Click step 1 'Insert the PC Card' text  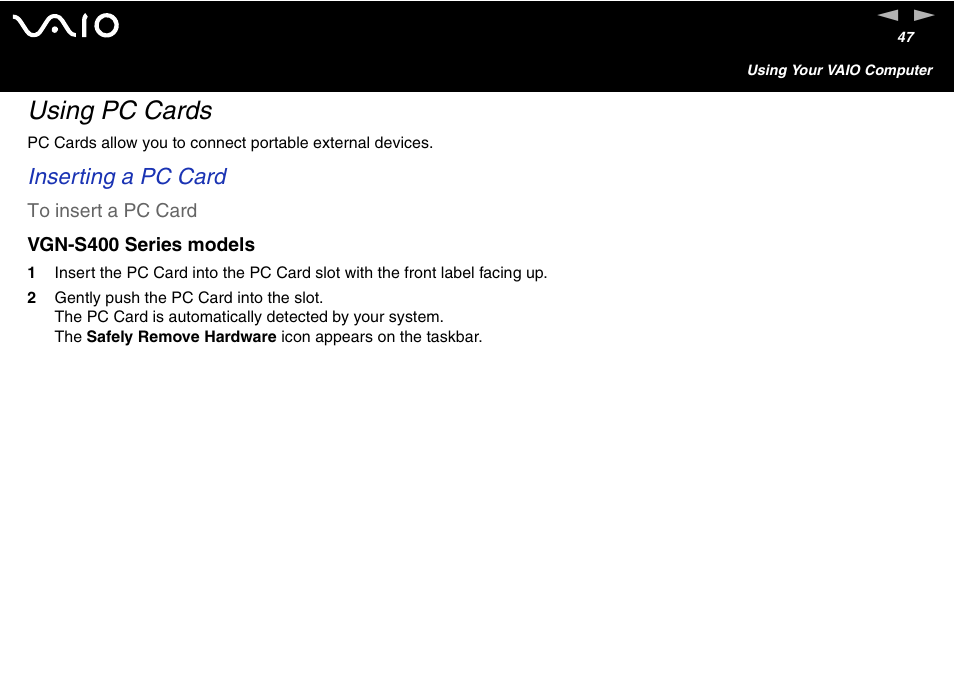(x=301, y=273)
